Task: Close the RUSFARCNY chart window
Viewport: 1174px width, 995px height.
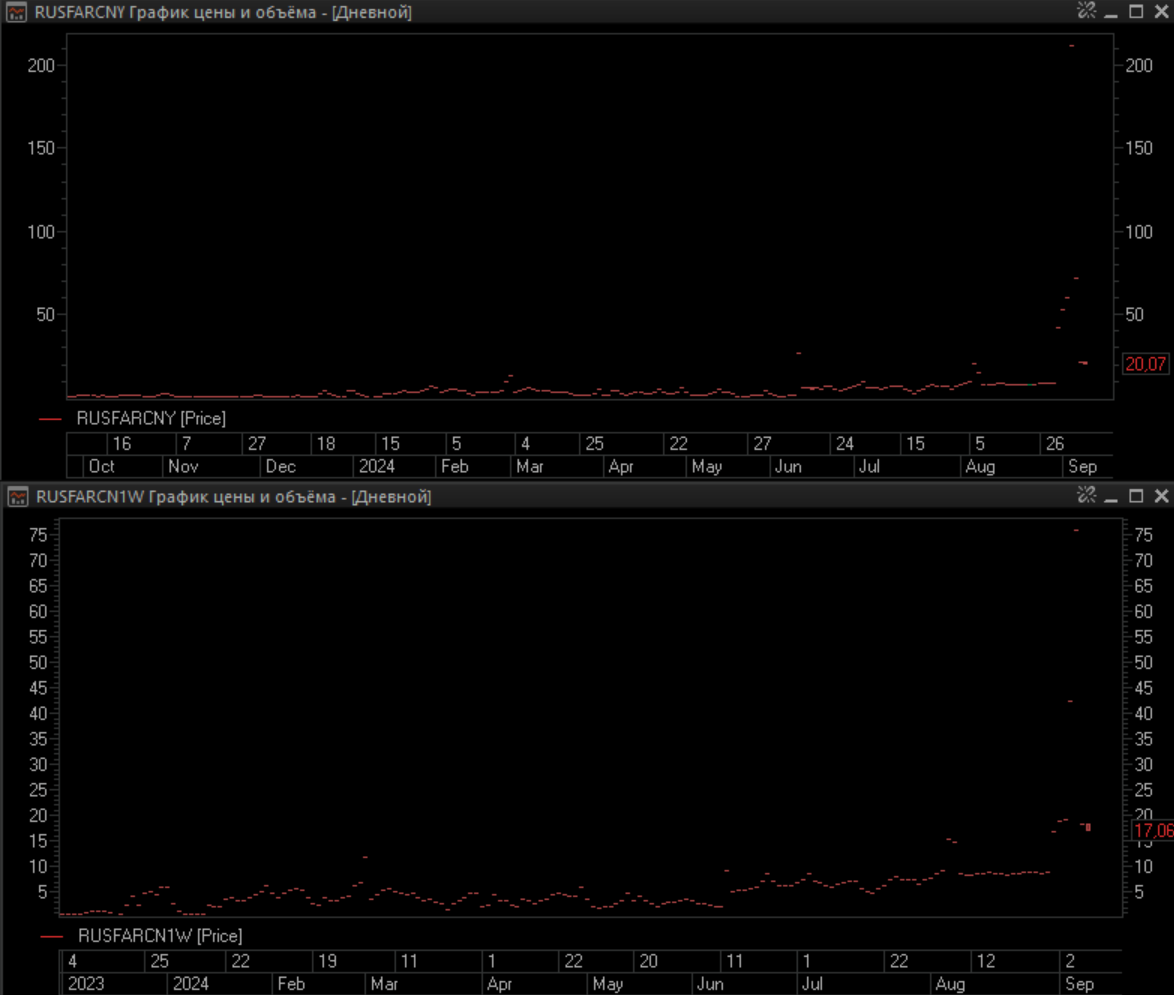Action: tap(1161, 12)
